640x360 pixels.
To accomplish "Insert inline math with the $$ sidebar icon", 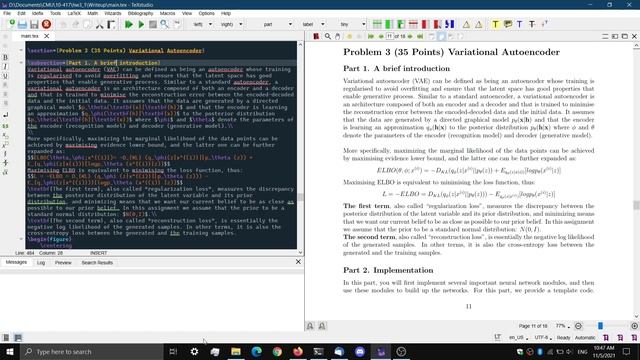I will [5, 126].
